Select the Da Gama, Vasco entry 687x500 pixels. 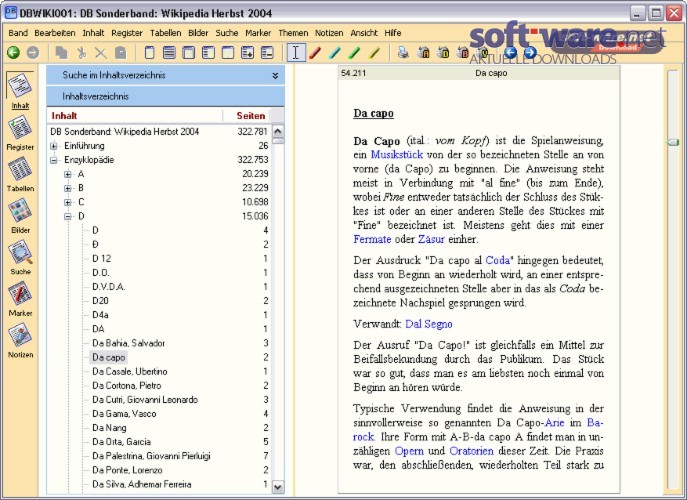click(x=124, y=414)
